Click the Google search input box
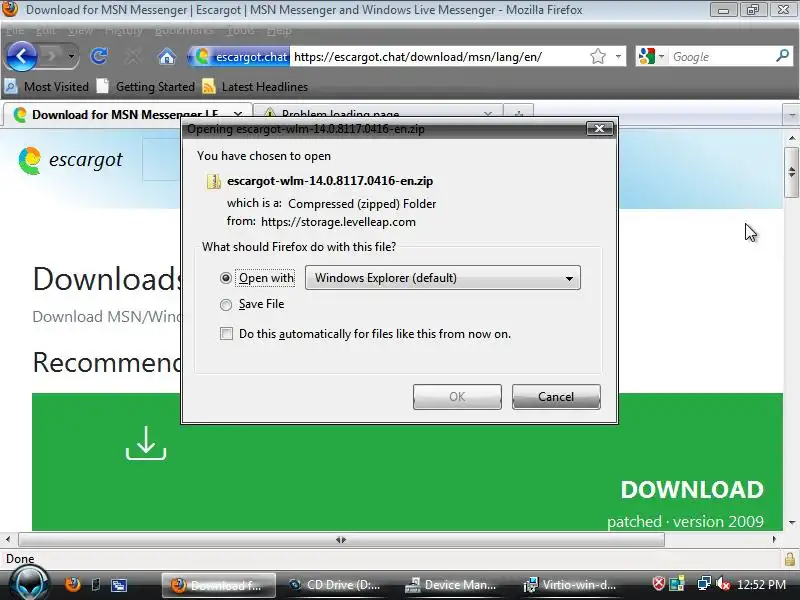Viewport: 800px width, 600px height. 722,56
